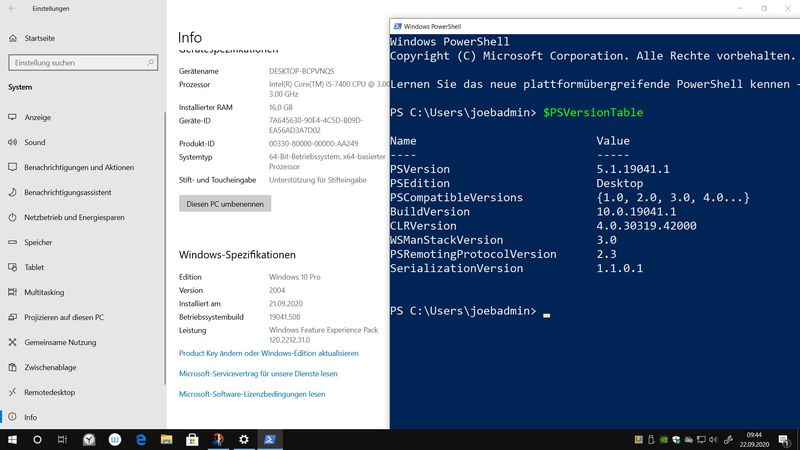800x450 pixels.
Task: Click the Edition value Windows 10 Pro
Action: coord(294,277)
